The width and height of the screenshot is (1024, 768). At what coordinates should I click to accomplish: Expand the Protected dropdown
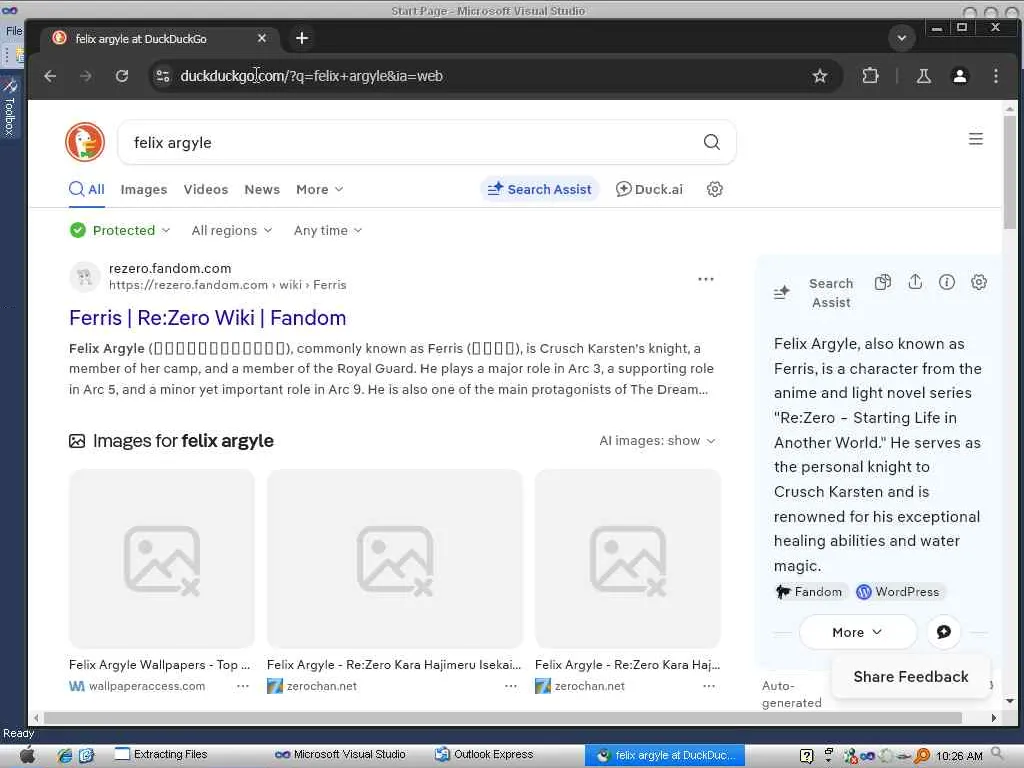pyautogui.click(x=120, y=230)
